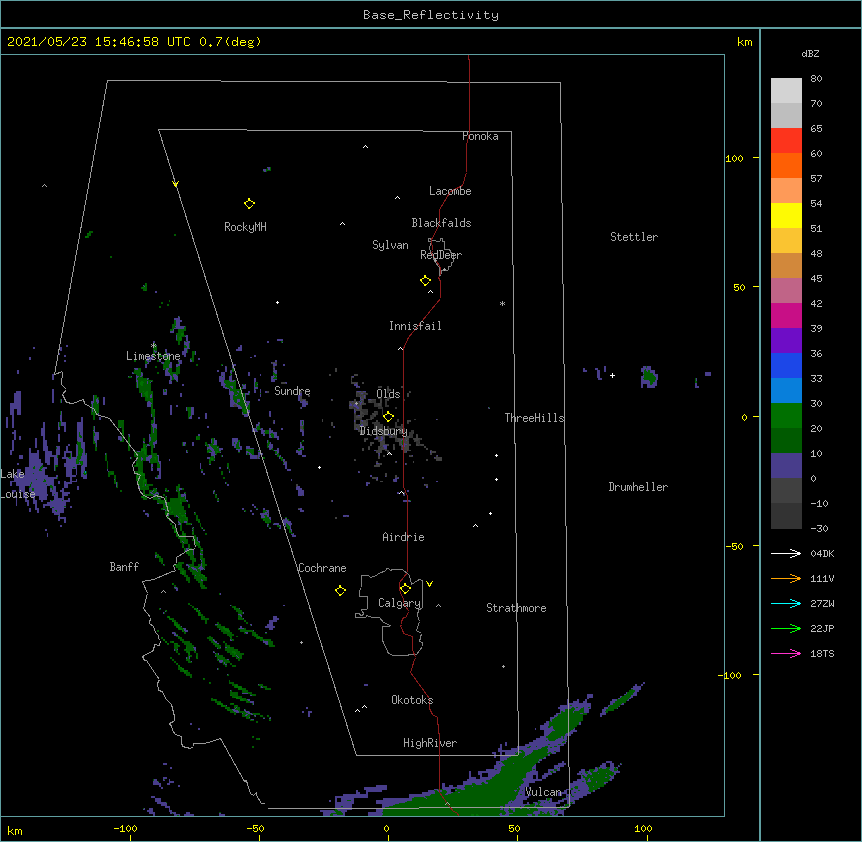Click the Ponoka city label
This screenshot has width=862, height=842.
point(480,136)
